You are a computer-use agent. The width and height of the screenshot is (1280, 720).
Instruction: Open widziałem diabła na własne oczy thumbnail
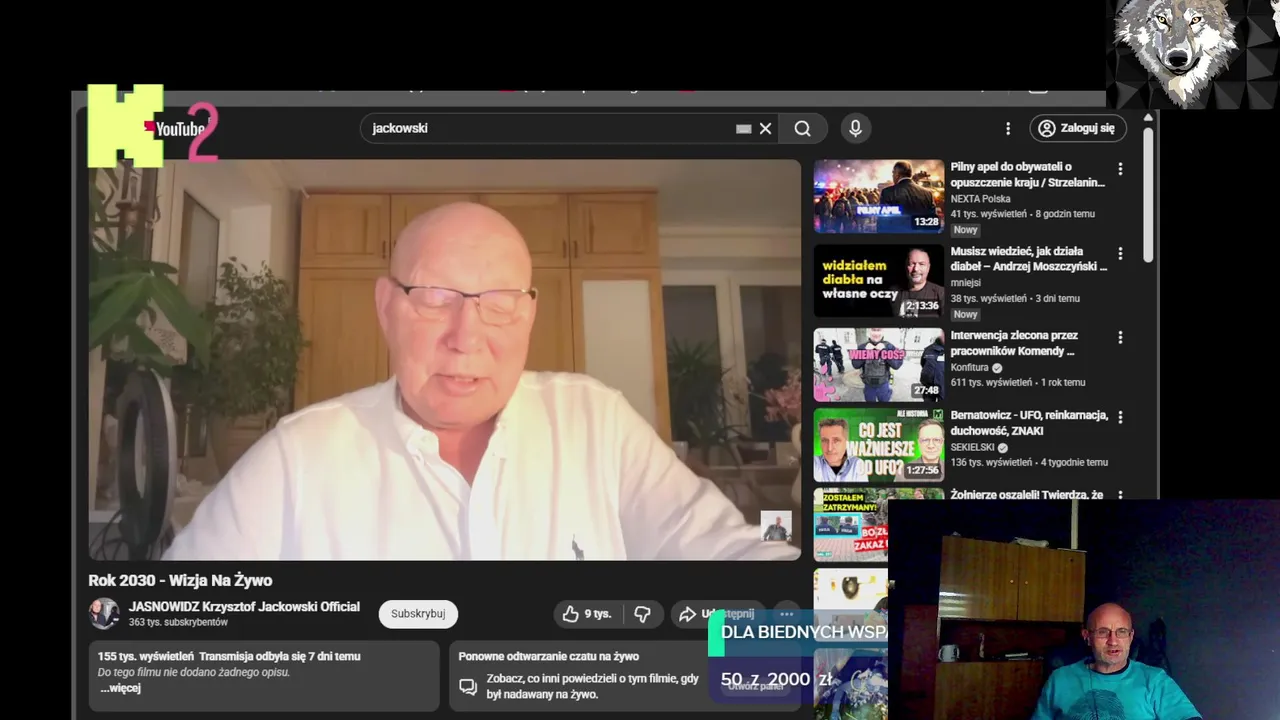[879, 281]
